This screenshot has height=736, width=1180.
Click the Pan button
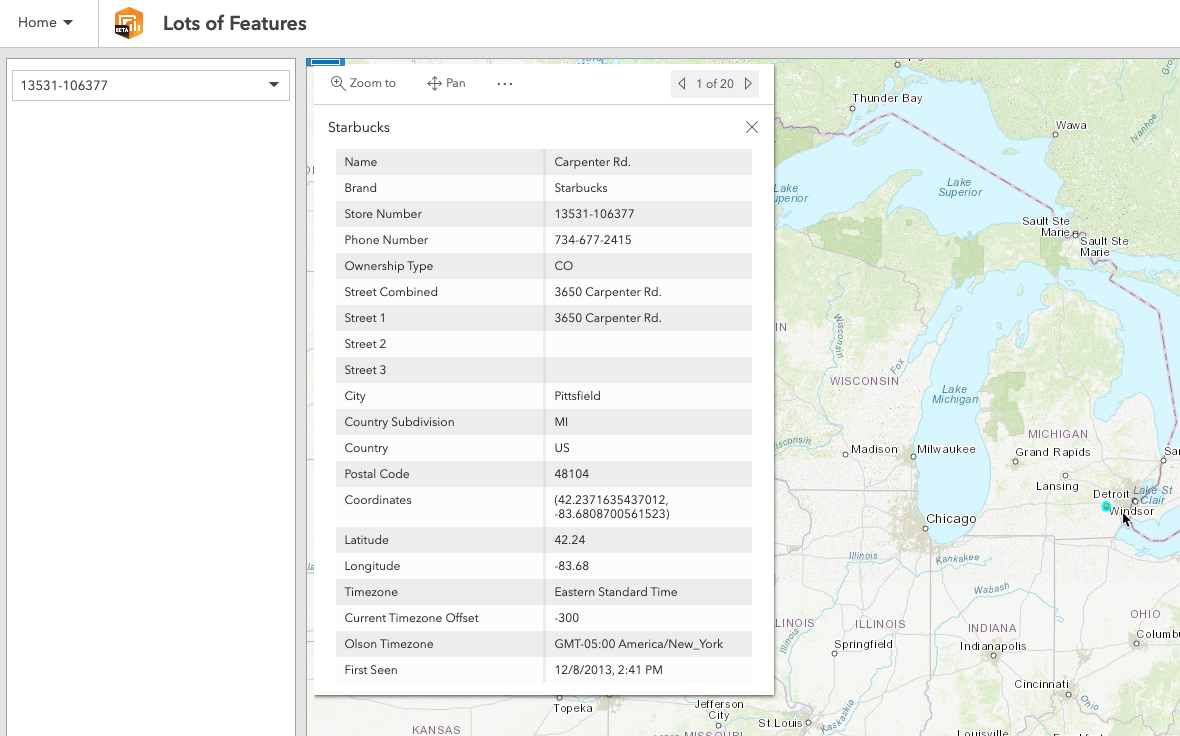[446, 83]
